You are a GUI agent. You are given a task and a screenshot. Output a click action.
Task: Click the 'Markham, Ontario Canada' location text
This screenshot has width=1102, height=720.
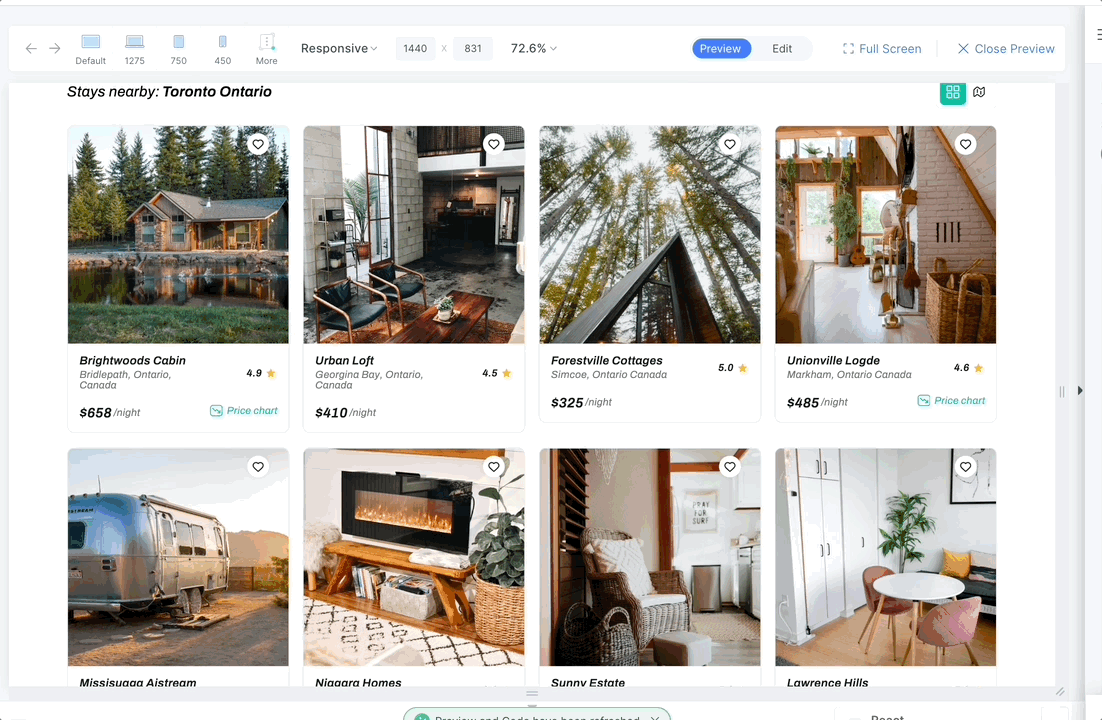click(849, 375)
